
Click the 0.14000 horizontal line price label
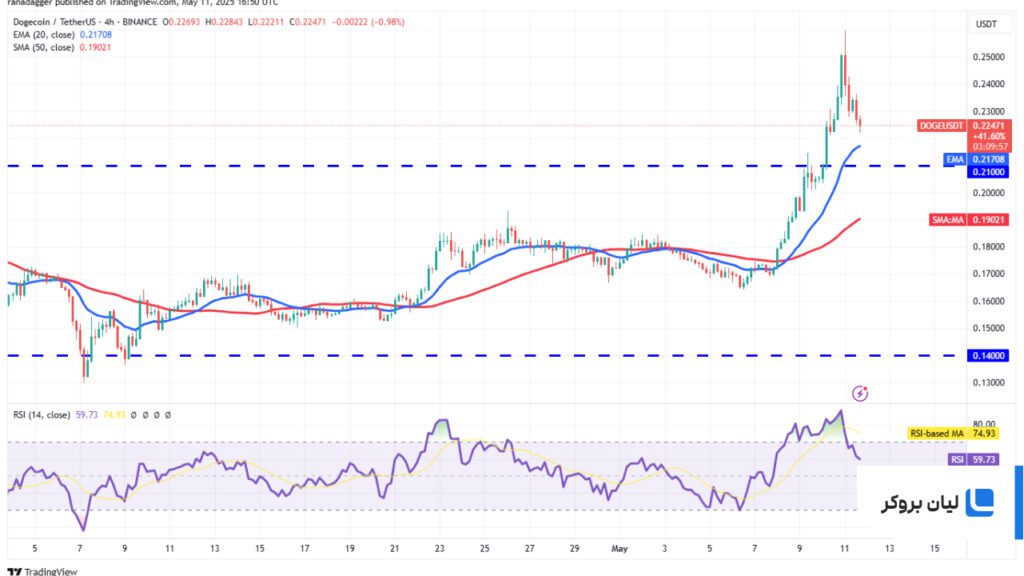[989, 356]
